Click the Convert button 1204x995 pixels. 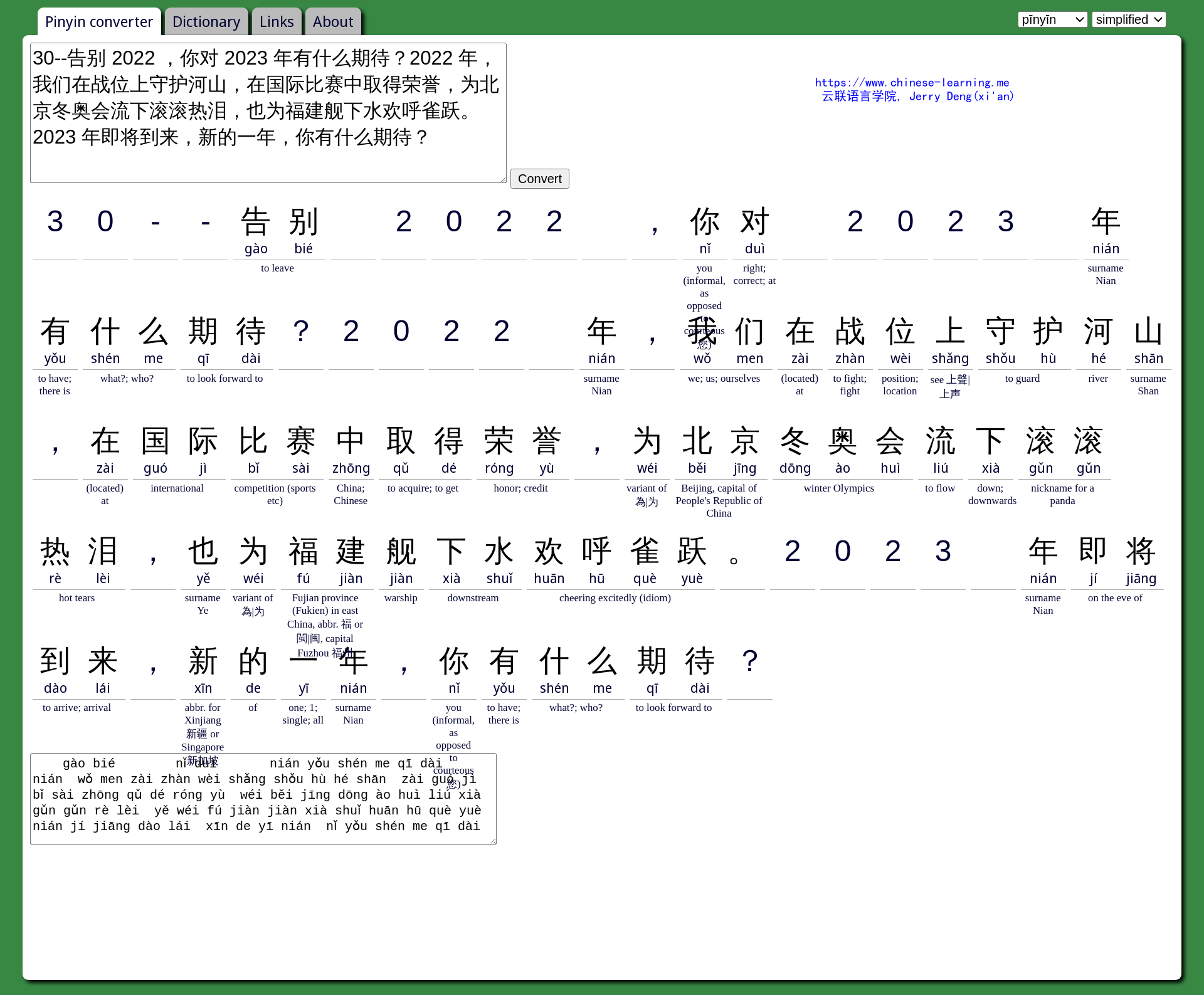click(540, 179)
